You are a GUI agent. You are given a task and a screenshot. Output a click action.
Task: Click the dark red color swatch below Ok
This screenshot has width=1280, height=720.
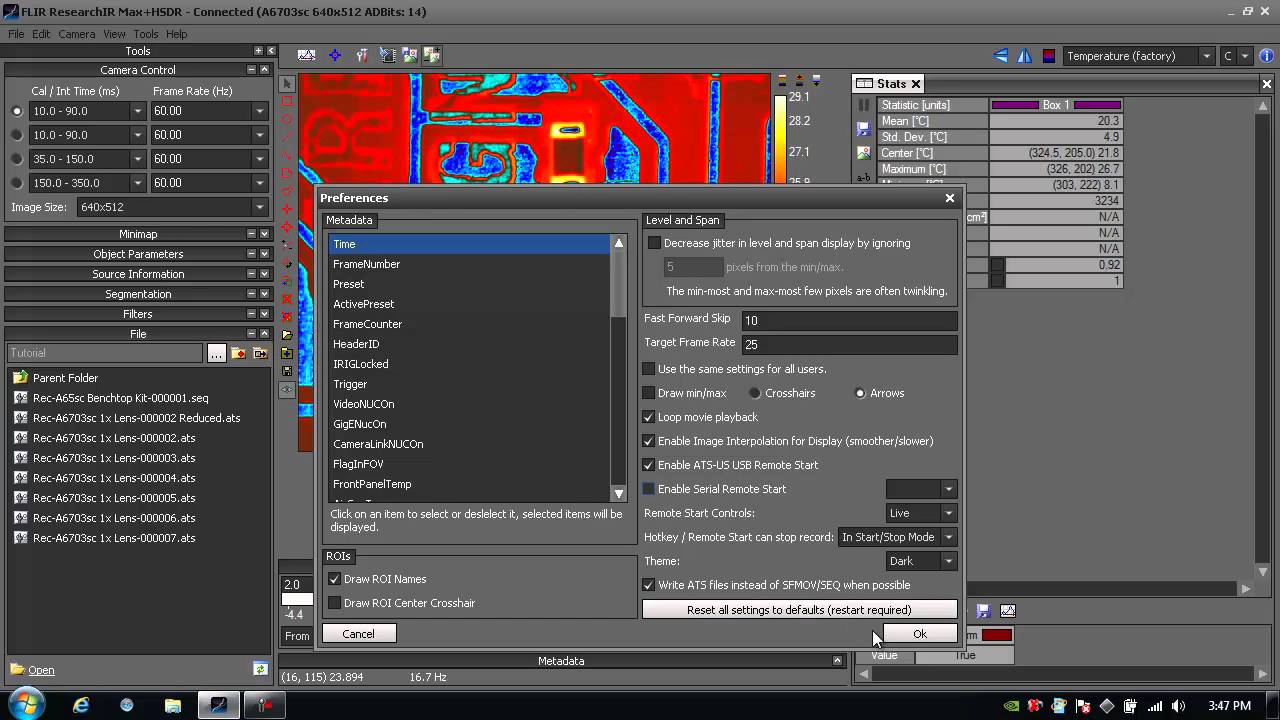pyautogui.click(x=997, y=635)
